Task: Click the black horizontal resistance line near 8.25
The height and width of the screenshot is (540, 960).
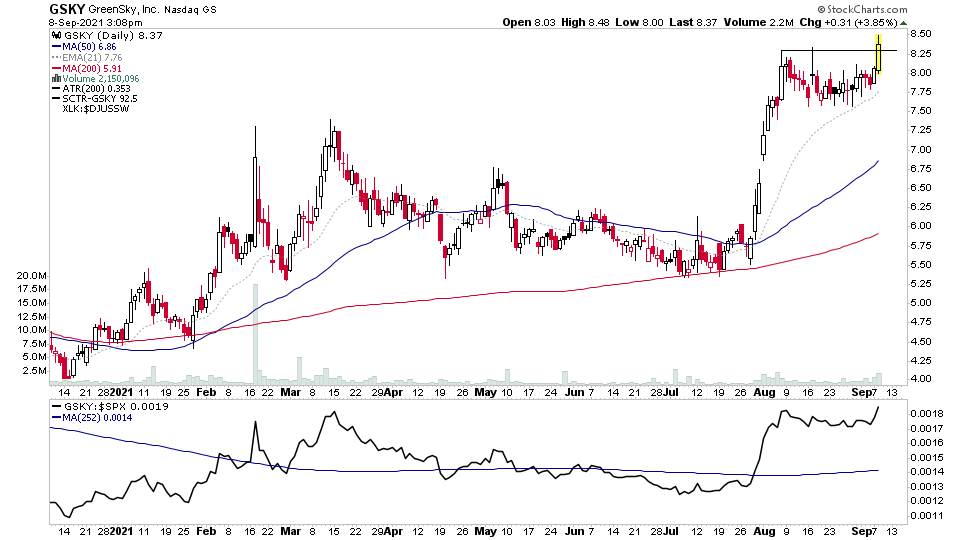Action: coord(839,50)
